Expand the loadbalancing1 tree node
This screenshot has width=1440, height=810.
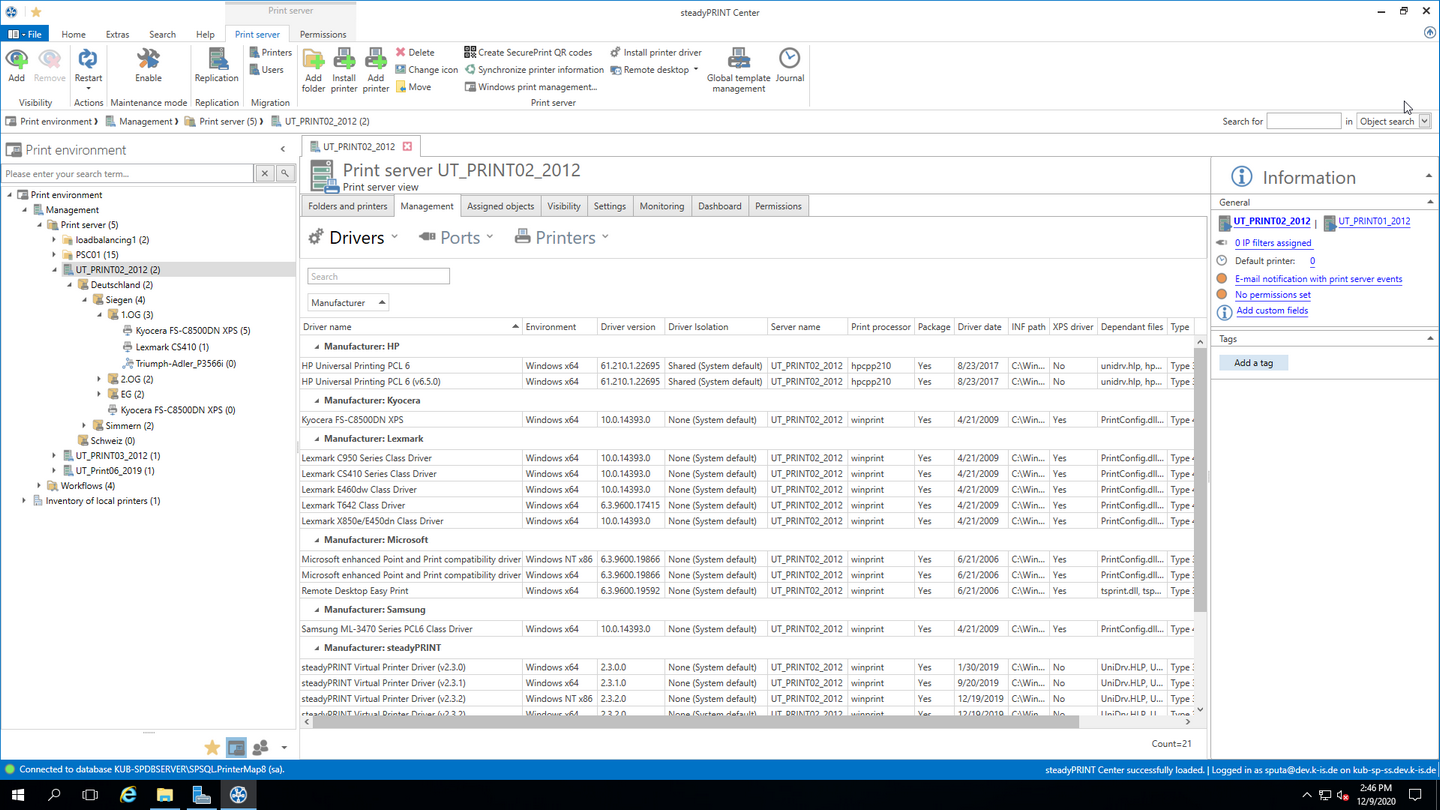tap(54, 240)
